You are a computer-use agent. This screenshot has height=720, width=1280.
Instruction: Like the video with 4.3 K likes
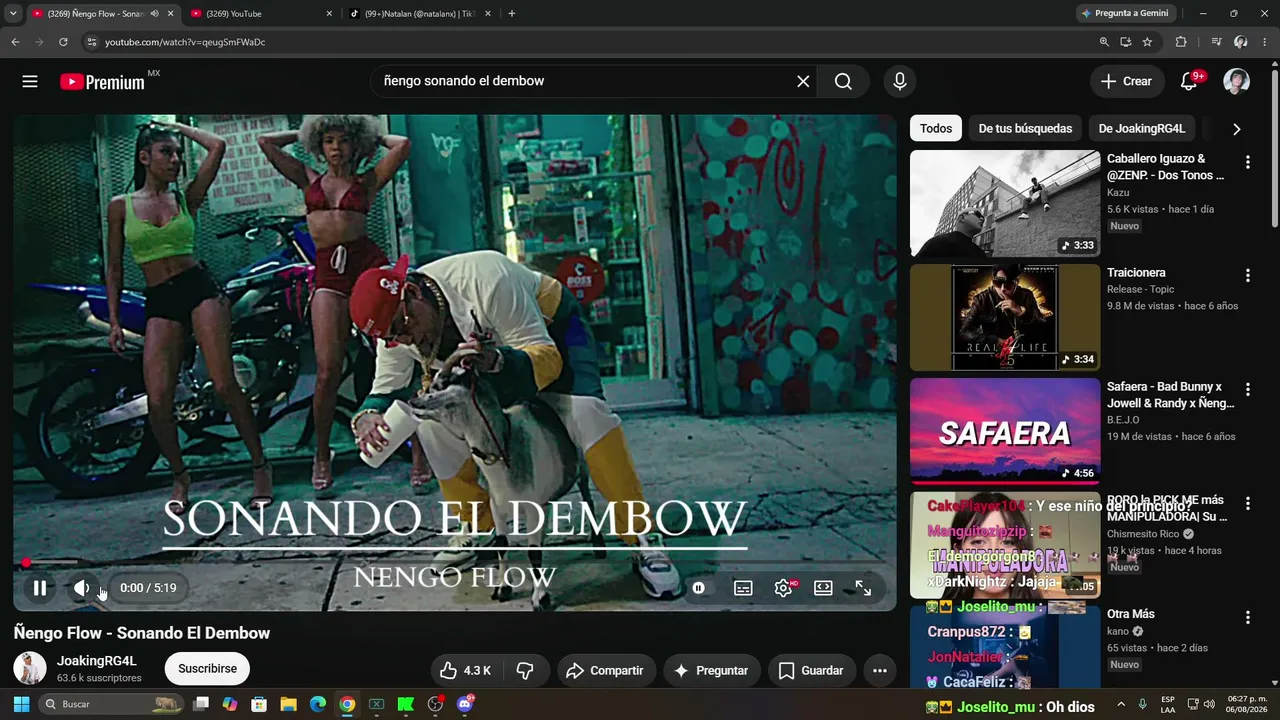tap(466, 670)
